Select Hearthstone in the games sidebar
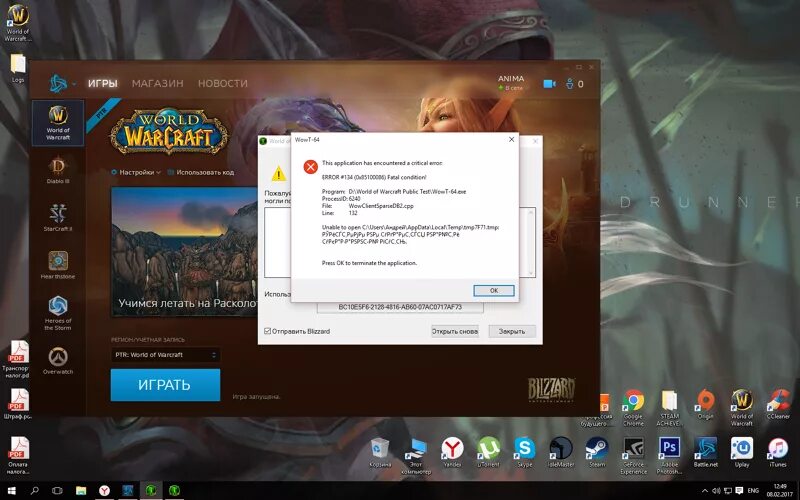Image resolution: width=800 pixels, height=500 pixels. pos(58,265)
